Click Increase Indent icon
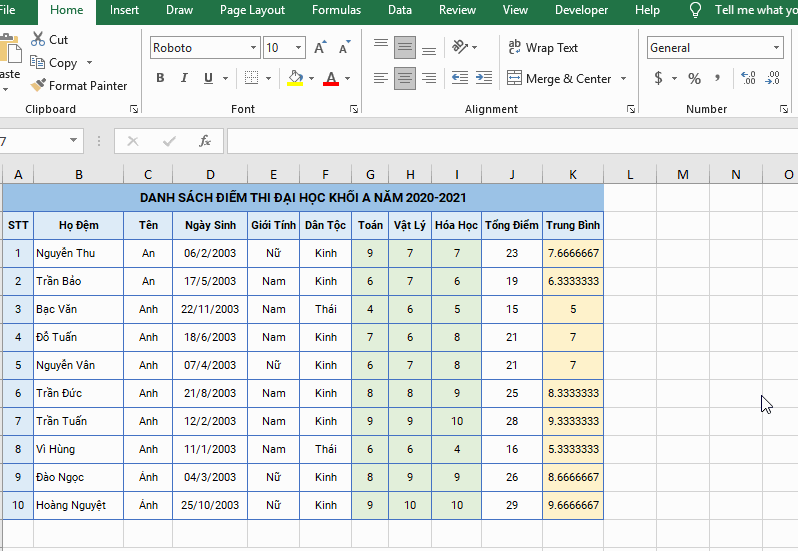The width and height of the screenshot is (798, 551). pos(483,78)
